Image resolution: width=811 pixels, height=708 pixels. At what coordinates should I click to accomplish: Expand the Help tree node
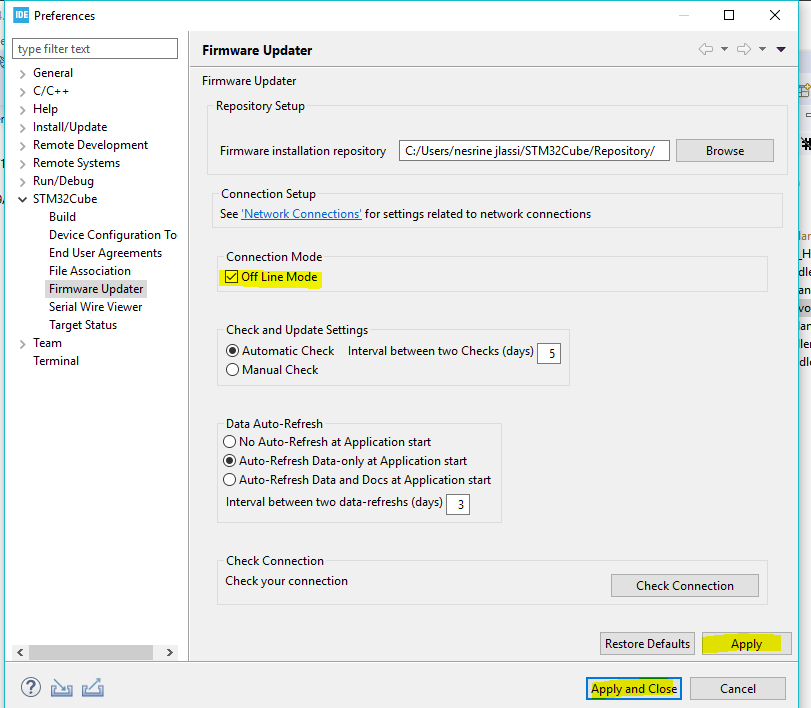tap(22, 110)
